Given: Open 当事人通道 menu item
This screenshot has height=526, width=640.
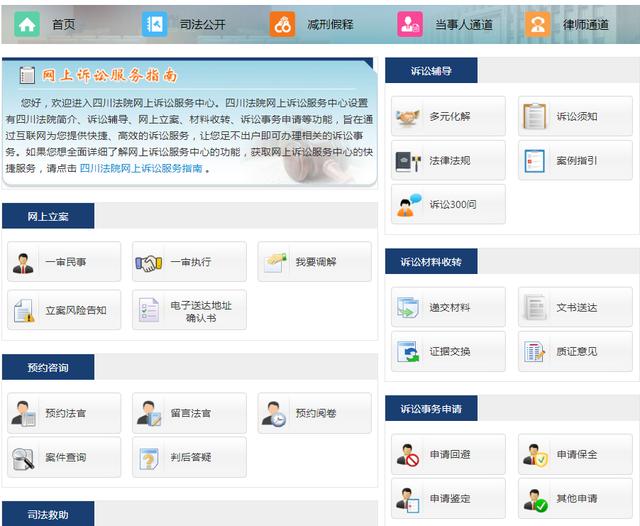Looking at the screenshot, I should 464,24.
